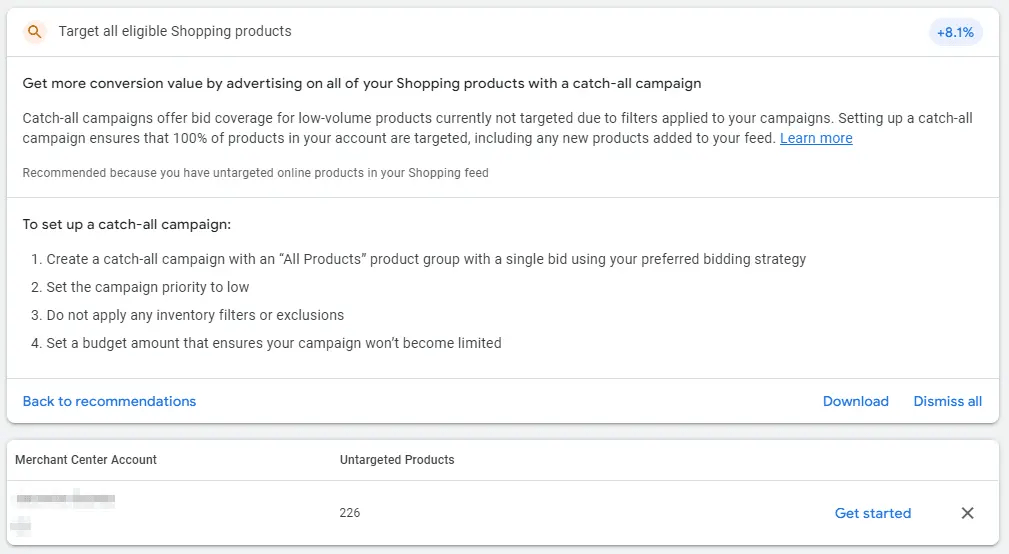Click the Untargeted Products column header

(x=397, y=460)
